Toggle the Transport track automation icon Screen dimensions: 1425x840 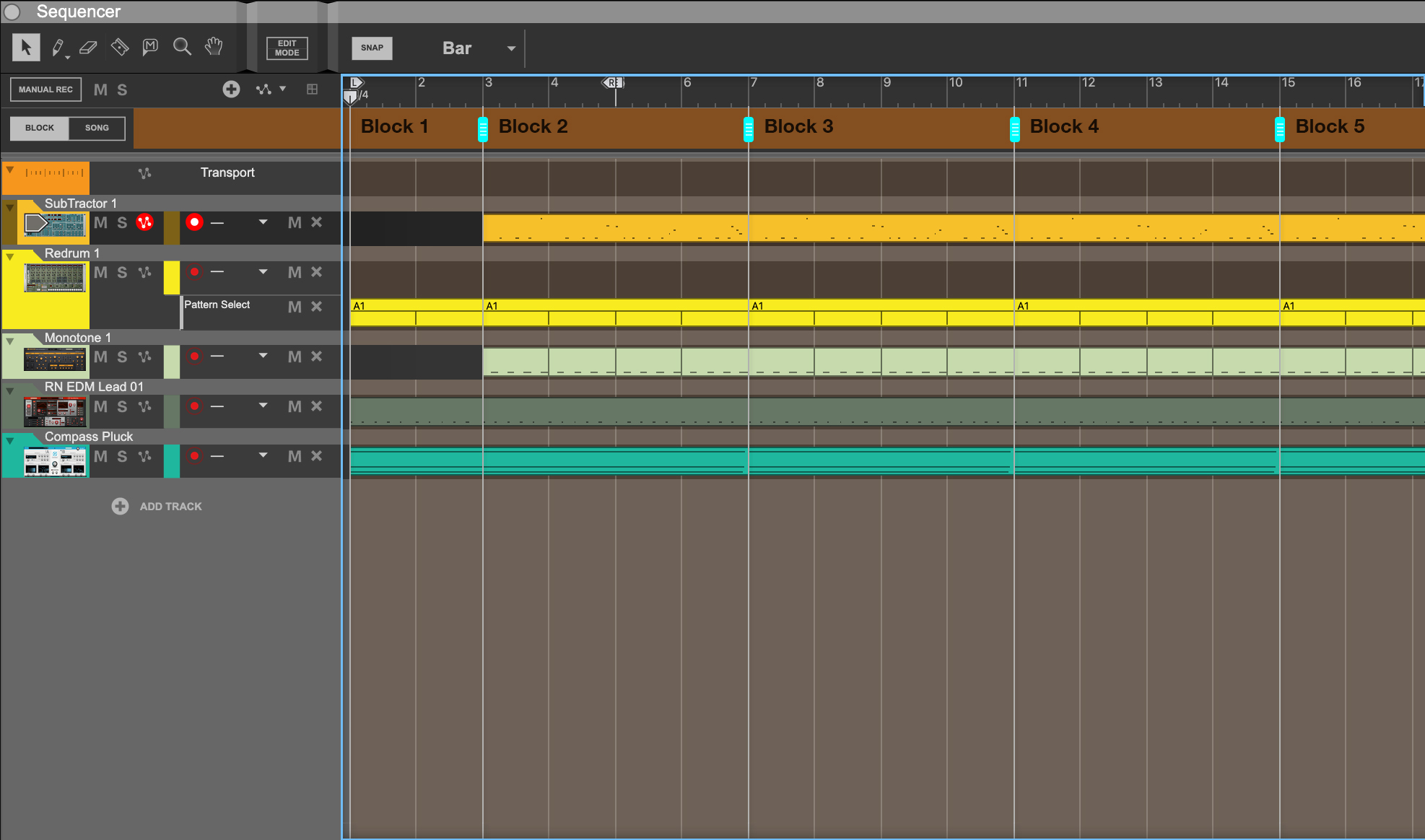click(145, 173)
